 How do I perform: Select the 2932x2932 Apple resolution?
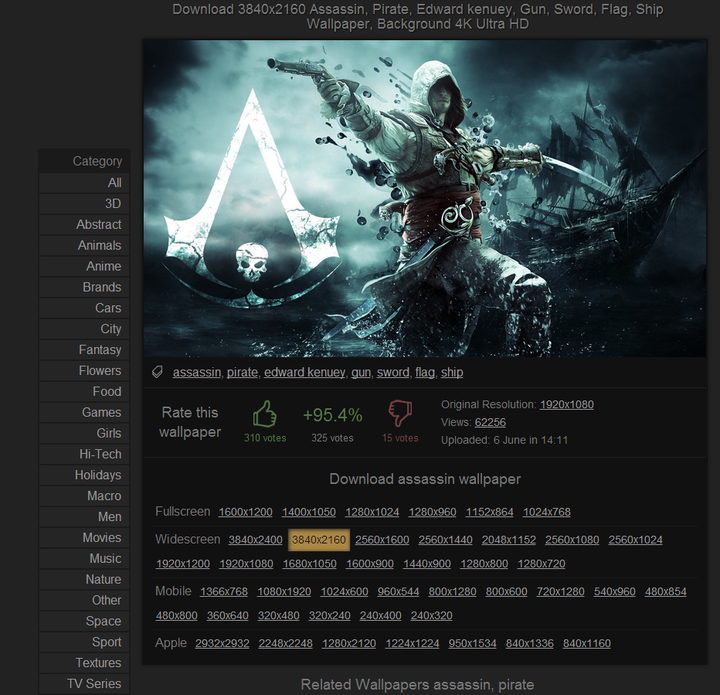point(222,644)
